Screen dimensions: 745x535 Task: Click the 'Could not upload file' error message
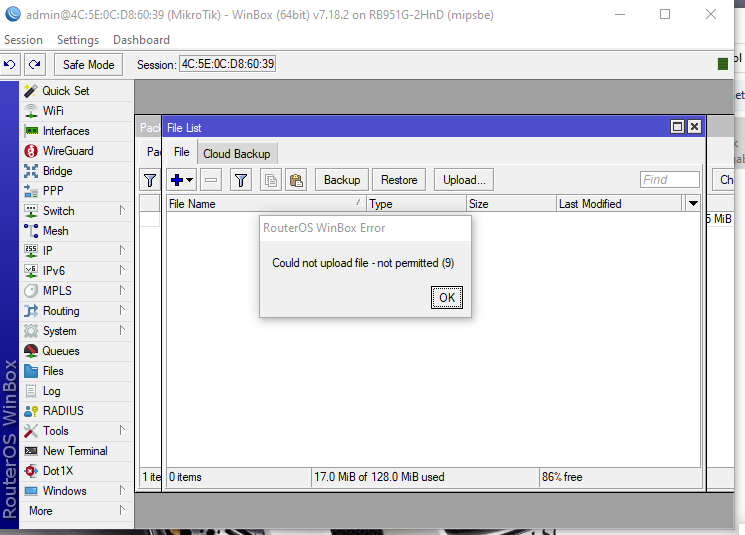coord(363,263)
